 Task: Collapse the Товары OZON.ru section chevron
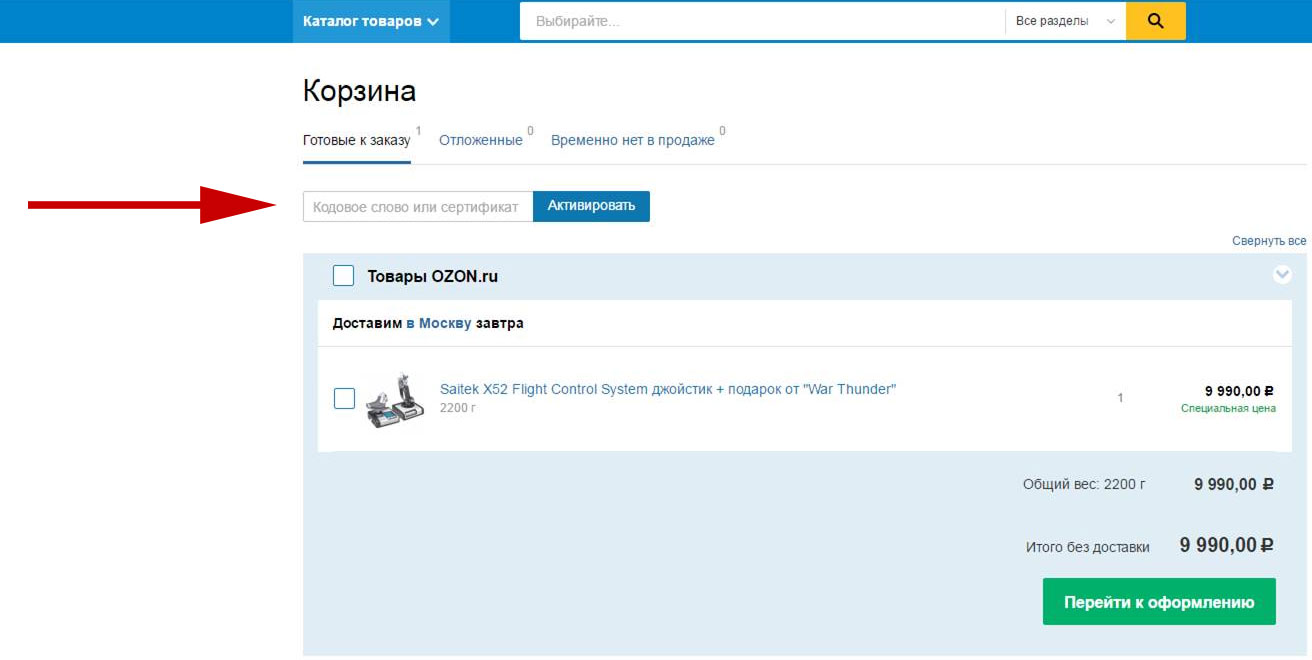pyautogui.click(x=1282, y=275)
